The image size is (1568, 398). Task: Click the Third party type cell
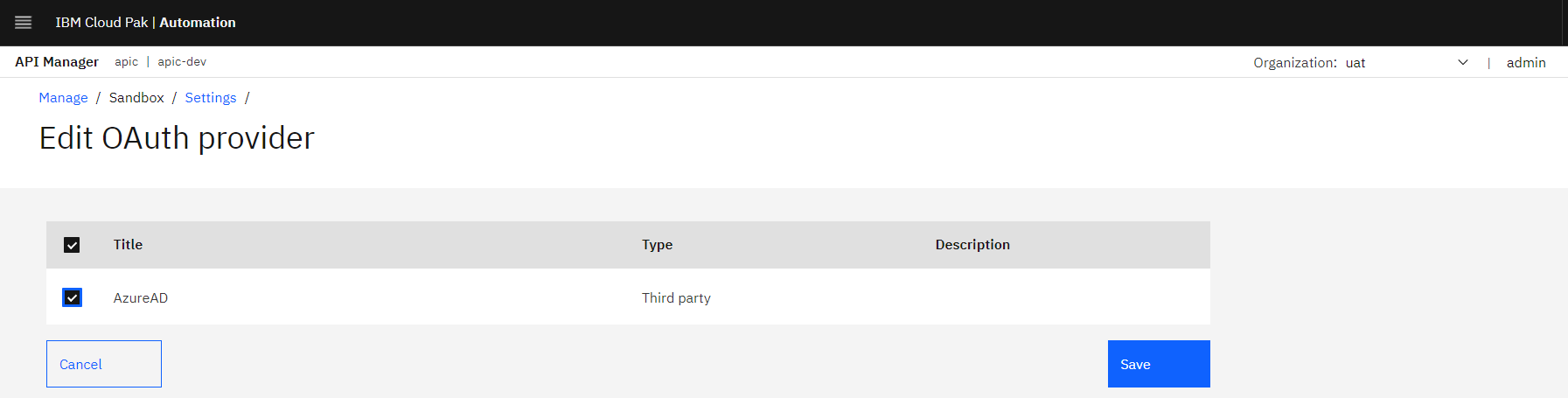click(x=676, y=298)
